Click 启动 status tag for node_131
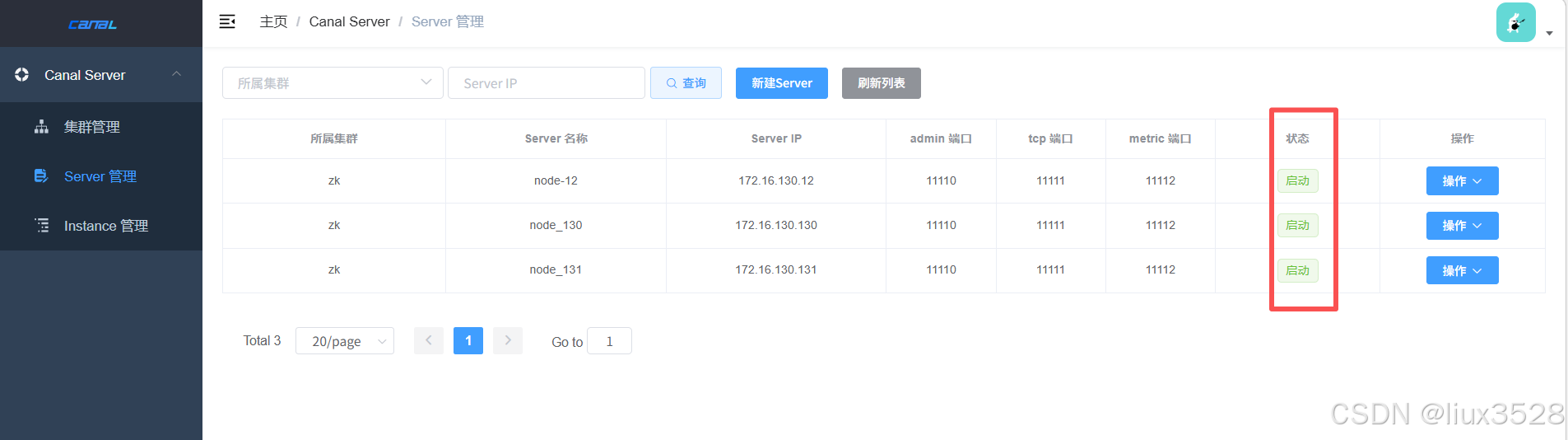The height and width of the screenshot is (440, 1568). coord(1297,270)
